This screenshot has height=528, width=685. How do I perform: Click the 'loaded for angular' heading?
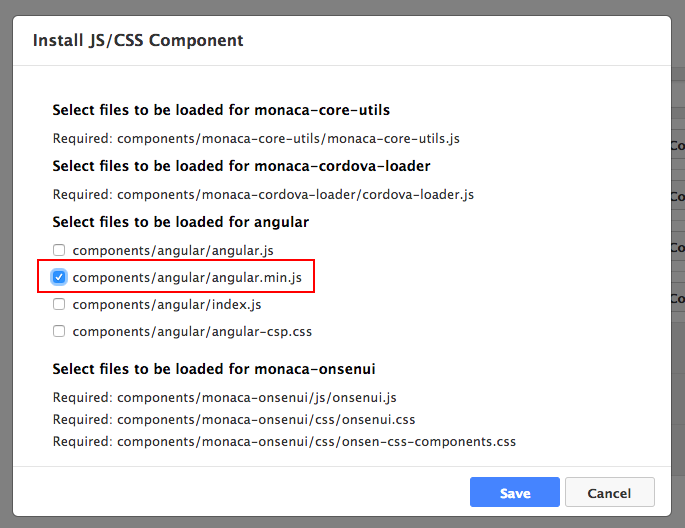[180, 222]
